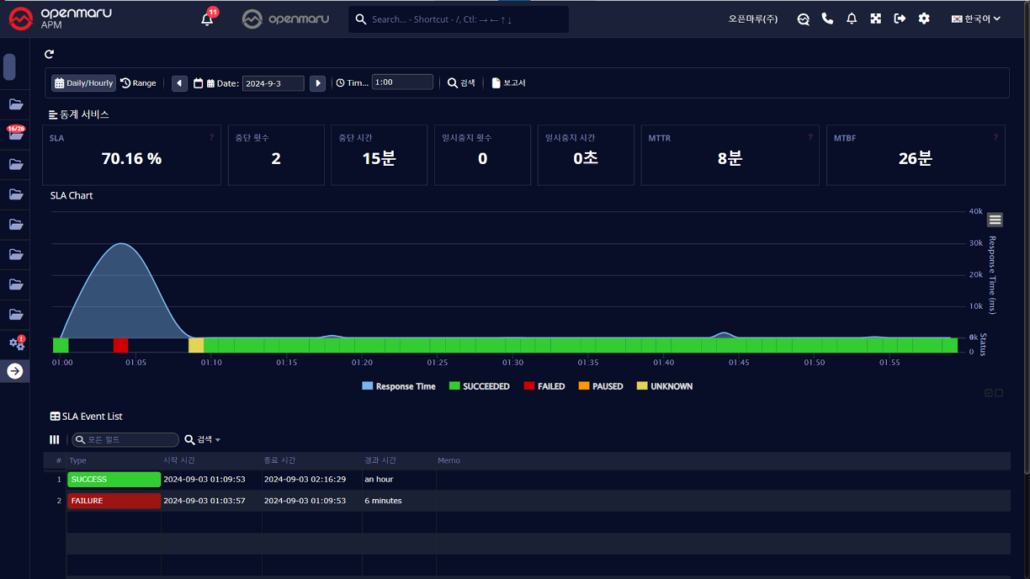Click the column selector icon in SLA Event List
1030x579 pixels.
click(x=55, y=440)
